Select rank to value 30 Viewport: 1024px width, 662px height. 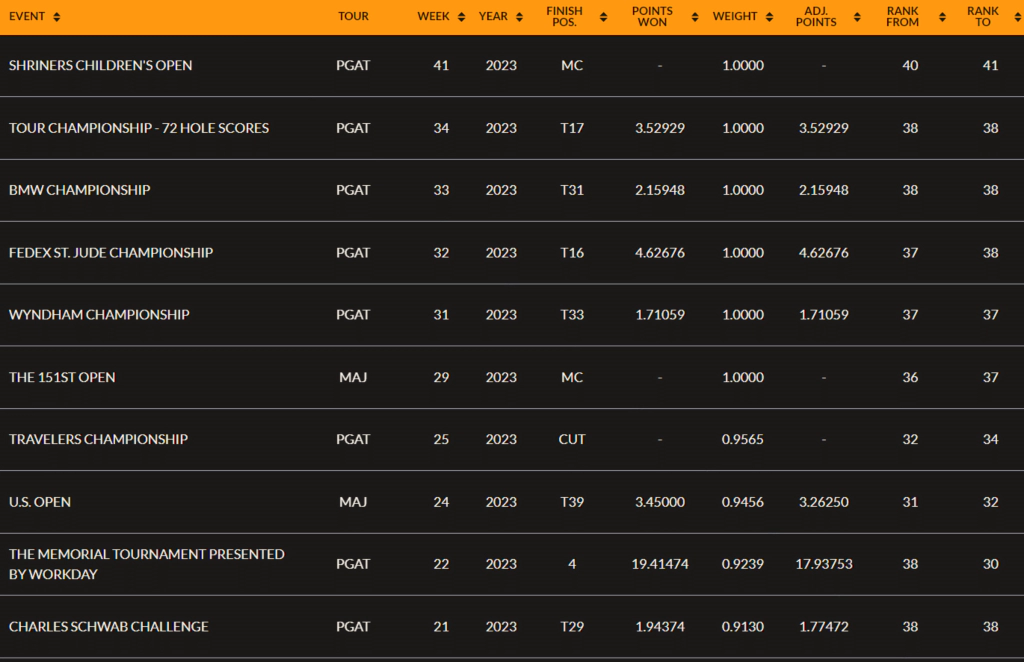click(991, 564)
